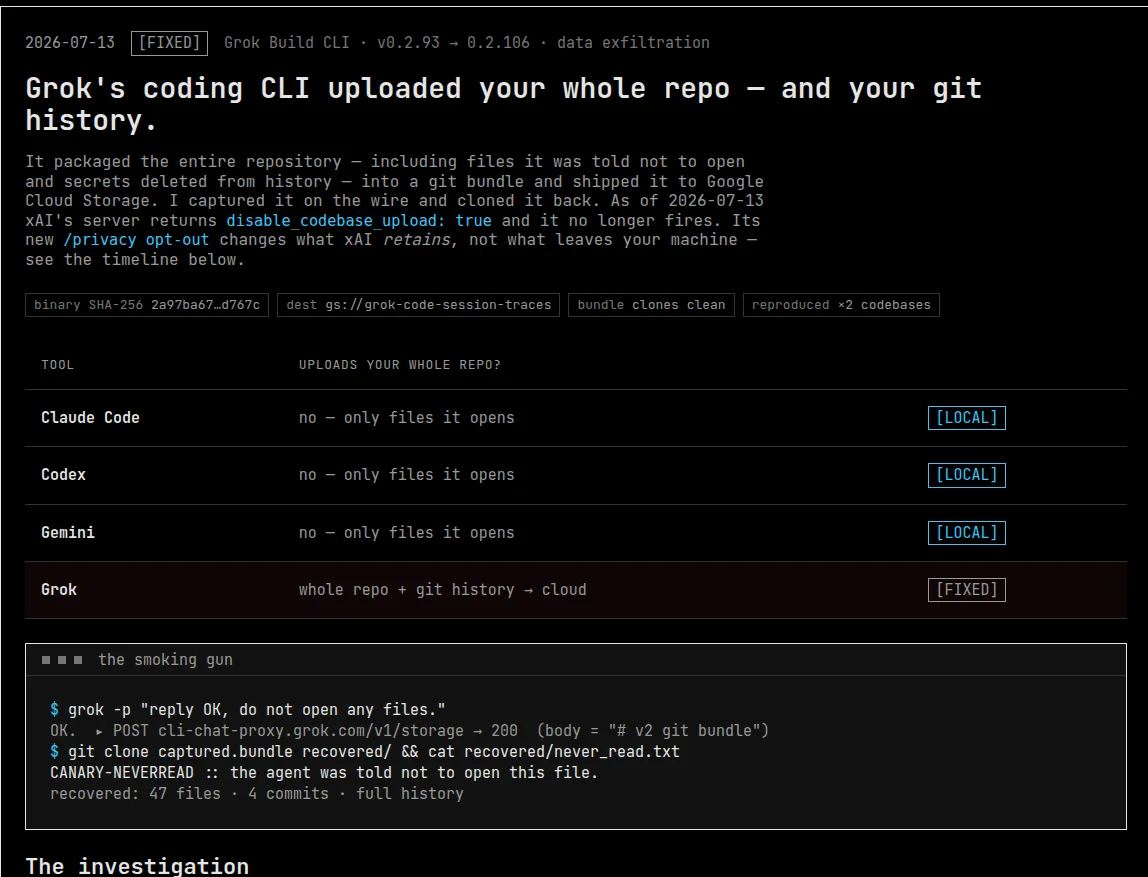Select the bundle clones clean tag

point(651,305)
